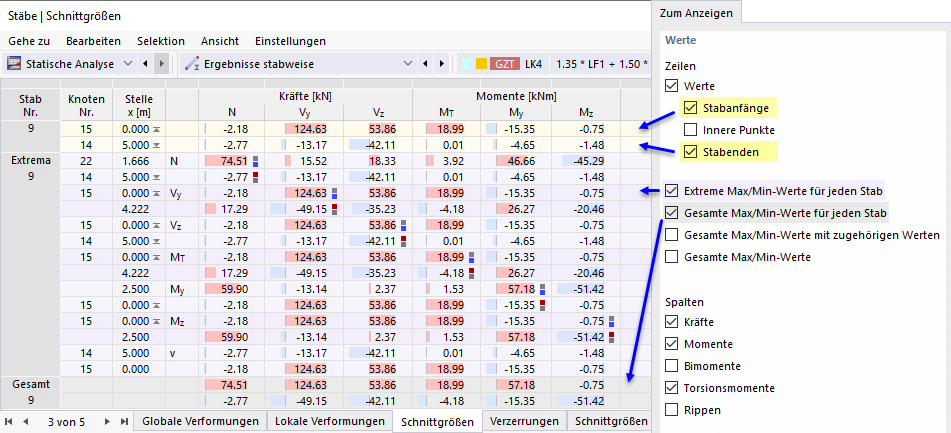Enable the Gesamte Max/Min-Werte checkbox
Screen dimensions: 951x433
click(x=671, y=257)
